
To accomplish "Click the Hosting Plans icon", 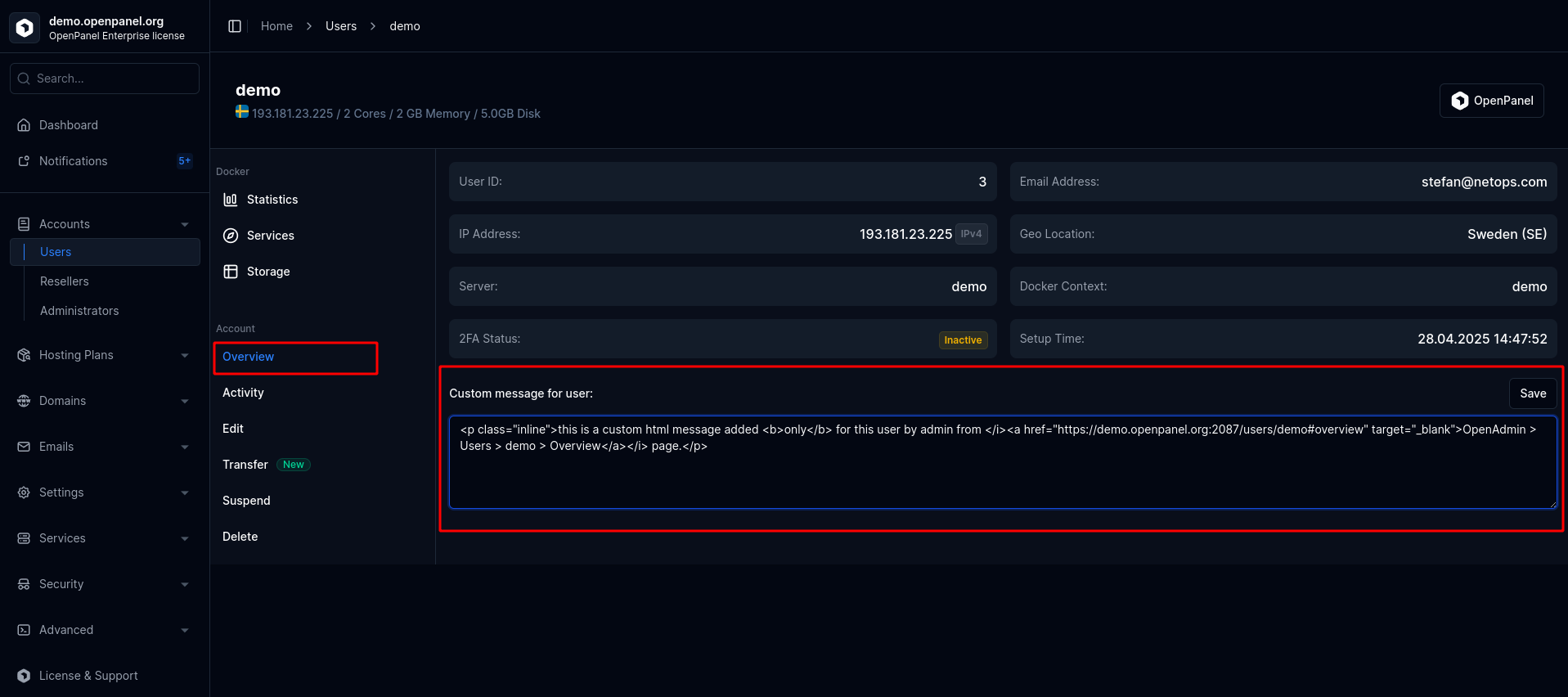I will coord(24,355).
